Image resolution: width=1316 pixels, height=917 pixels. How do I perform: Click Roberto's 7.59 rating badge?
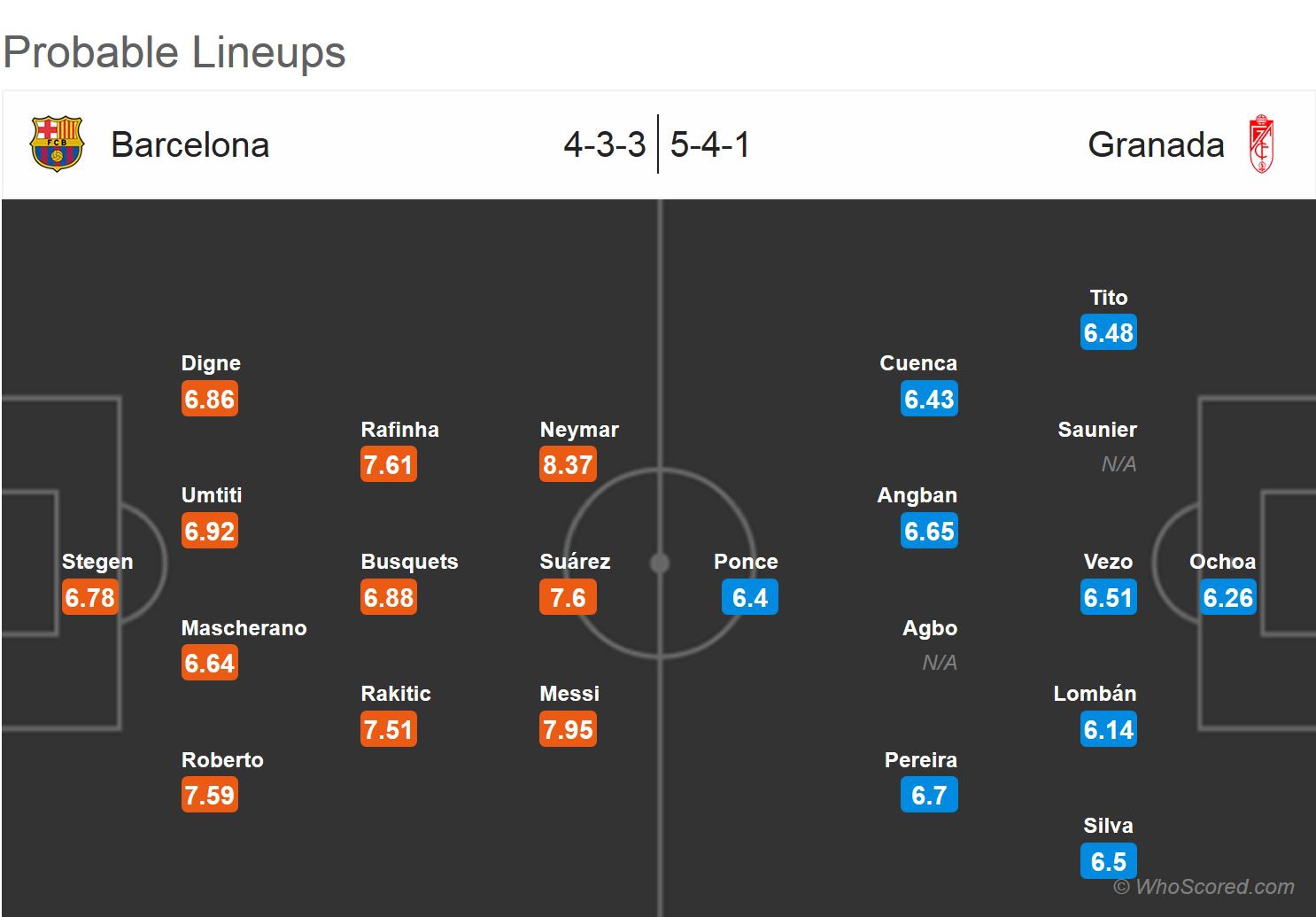point(210,795)
